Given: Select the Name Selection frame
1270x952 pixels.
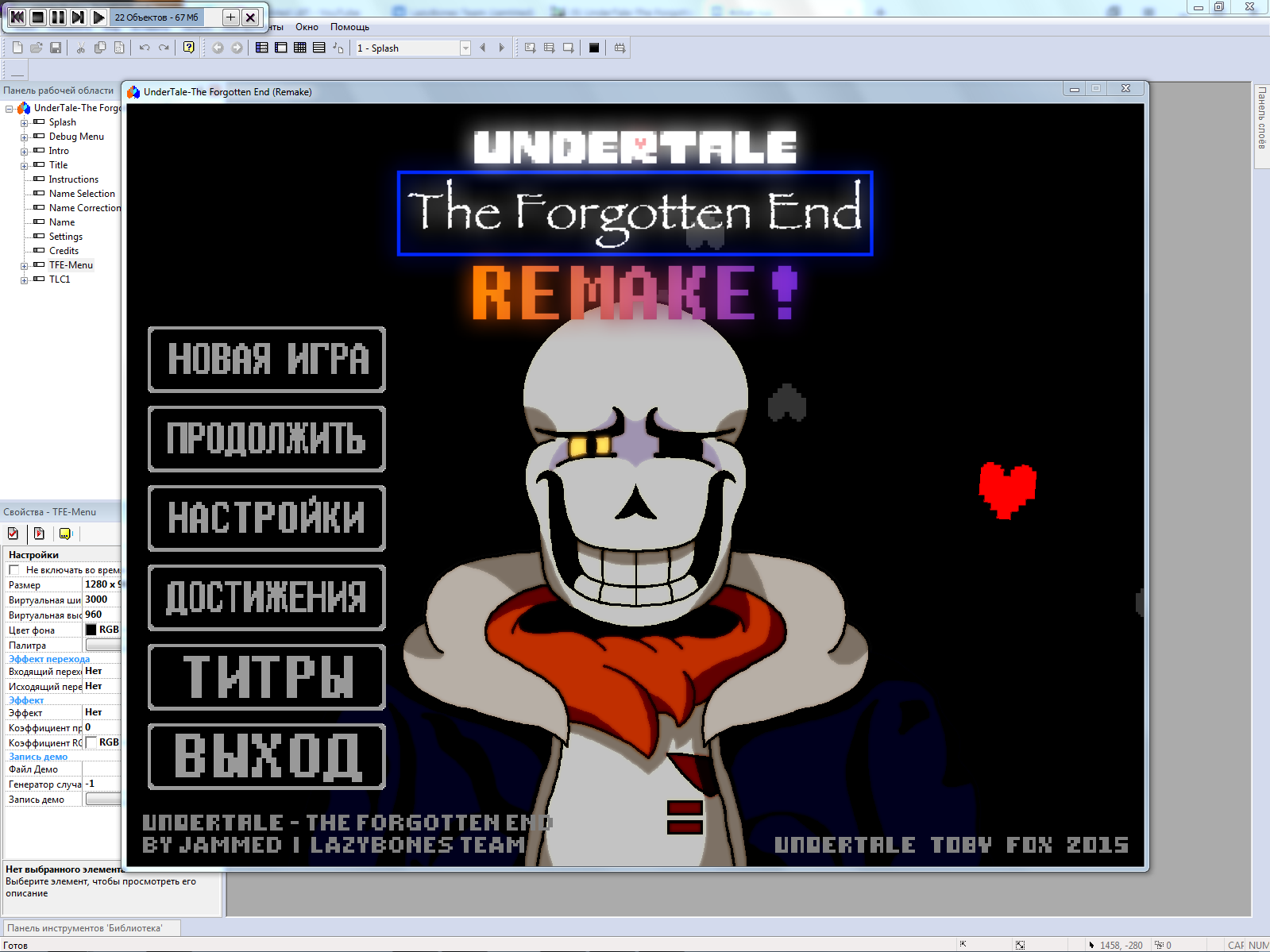Looking at the screenshot, I should click(82, 194).
